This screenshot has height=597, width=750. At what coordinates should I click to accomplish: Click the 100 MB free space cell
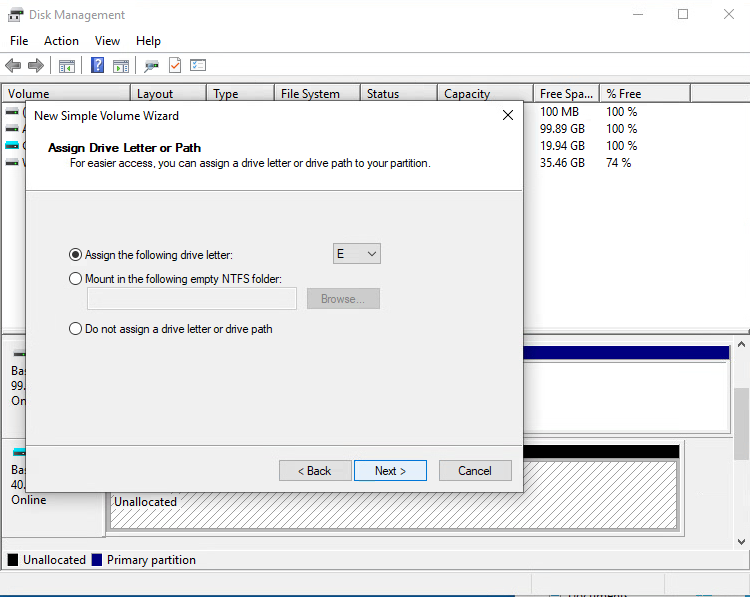(559, 112)
